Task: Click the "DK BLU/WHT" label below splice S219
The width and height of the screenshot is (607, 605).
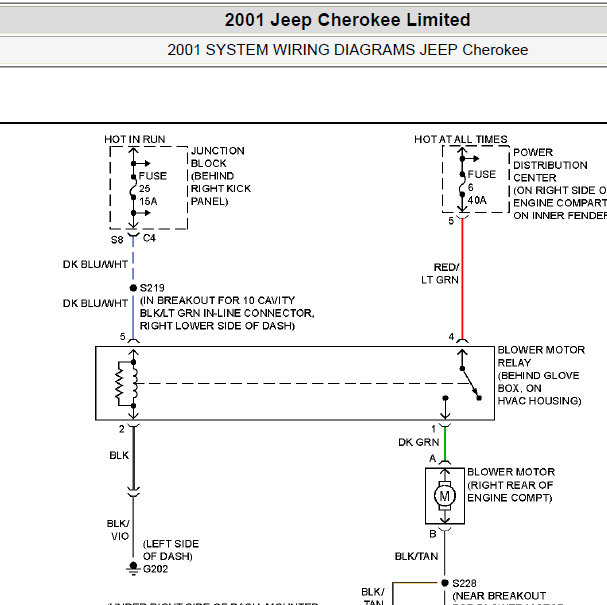Action: [x=95, y=303]
